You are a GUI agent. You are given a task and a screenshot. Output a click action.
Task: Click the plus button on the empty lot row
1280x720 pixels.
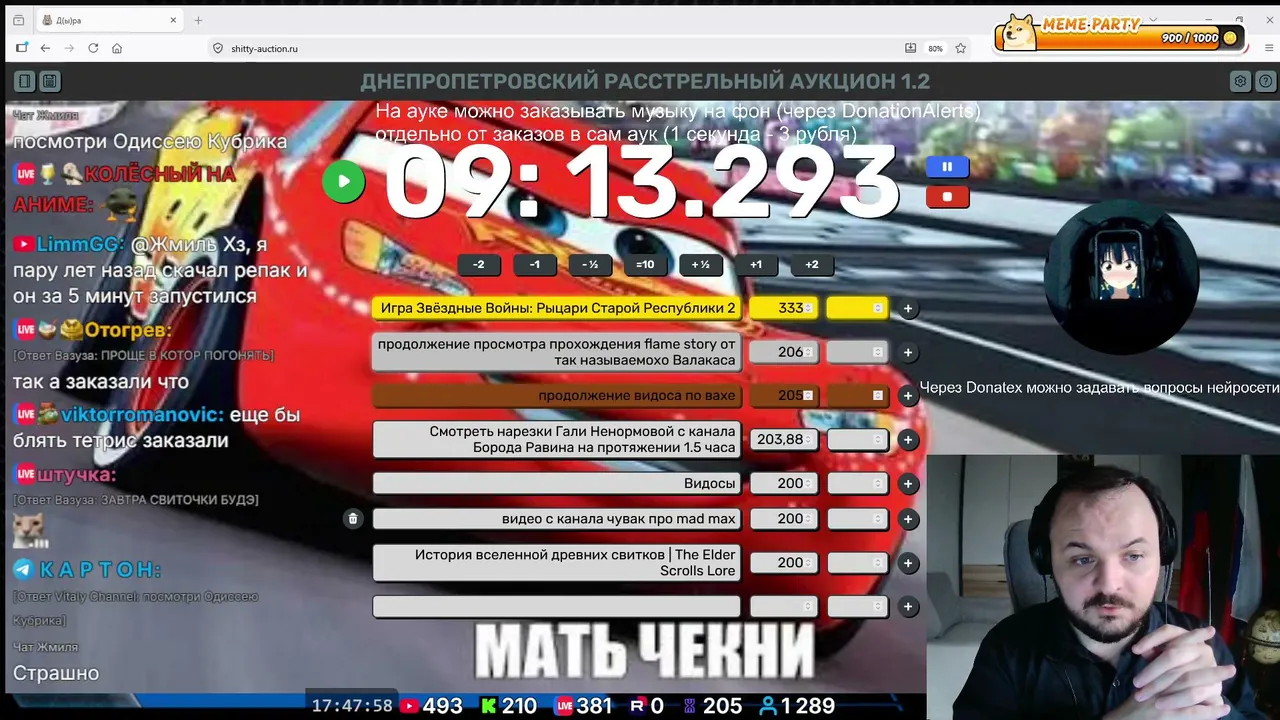pyautogui.click(x=908, y=607)
